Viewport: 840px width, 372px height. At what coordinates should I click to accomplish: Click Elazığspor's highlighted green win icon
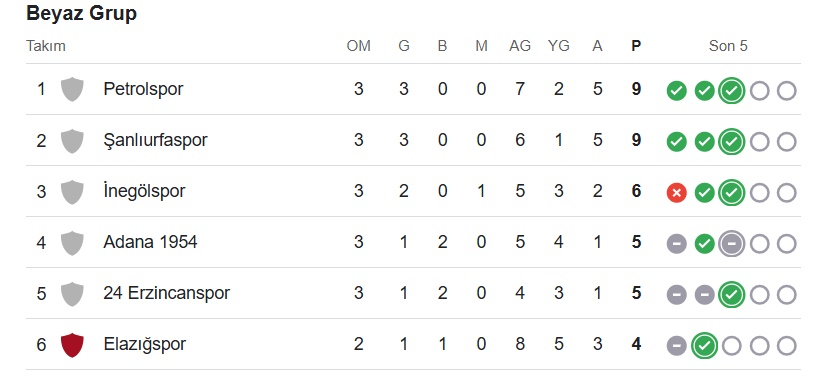coord(704,346)
